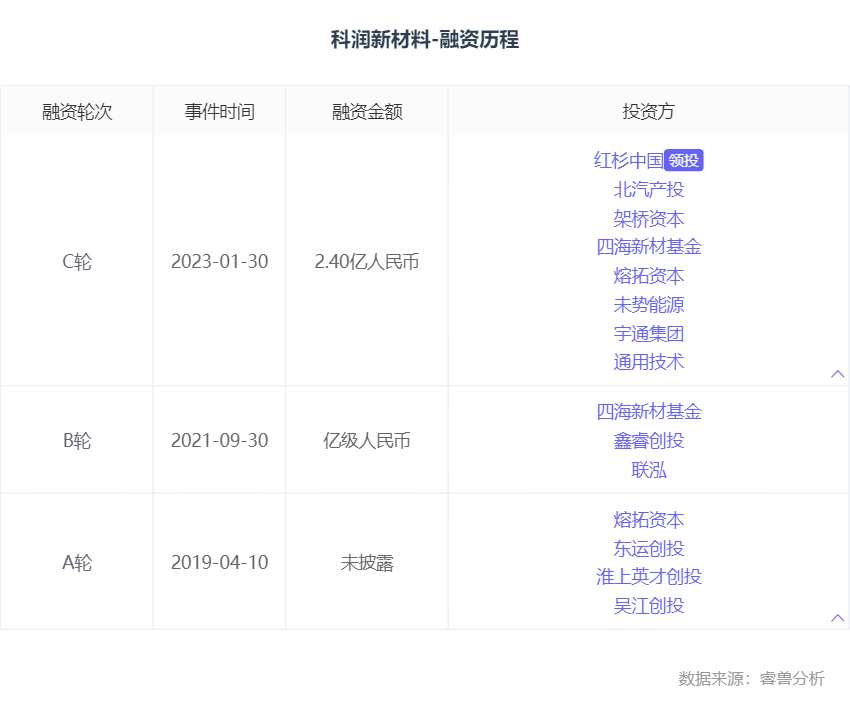Image resolution: width=850 pixels, height=721 pixels.
Task: Open 四海新材基金 in the C轮 row
Action: [x=649, y=247]
